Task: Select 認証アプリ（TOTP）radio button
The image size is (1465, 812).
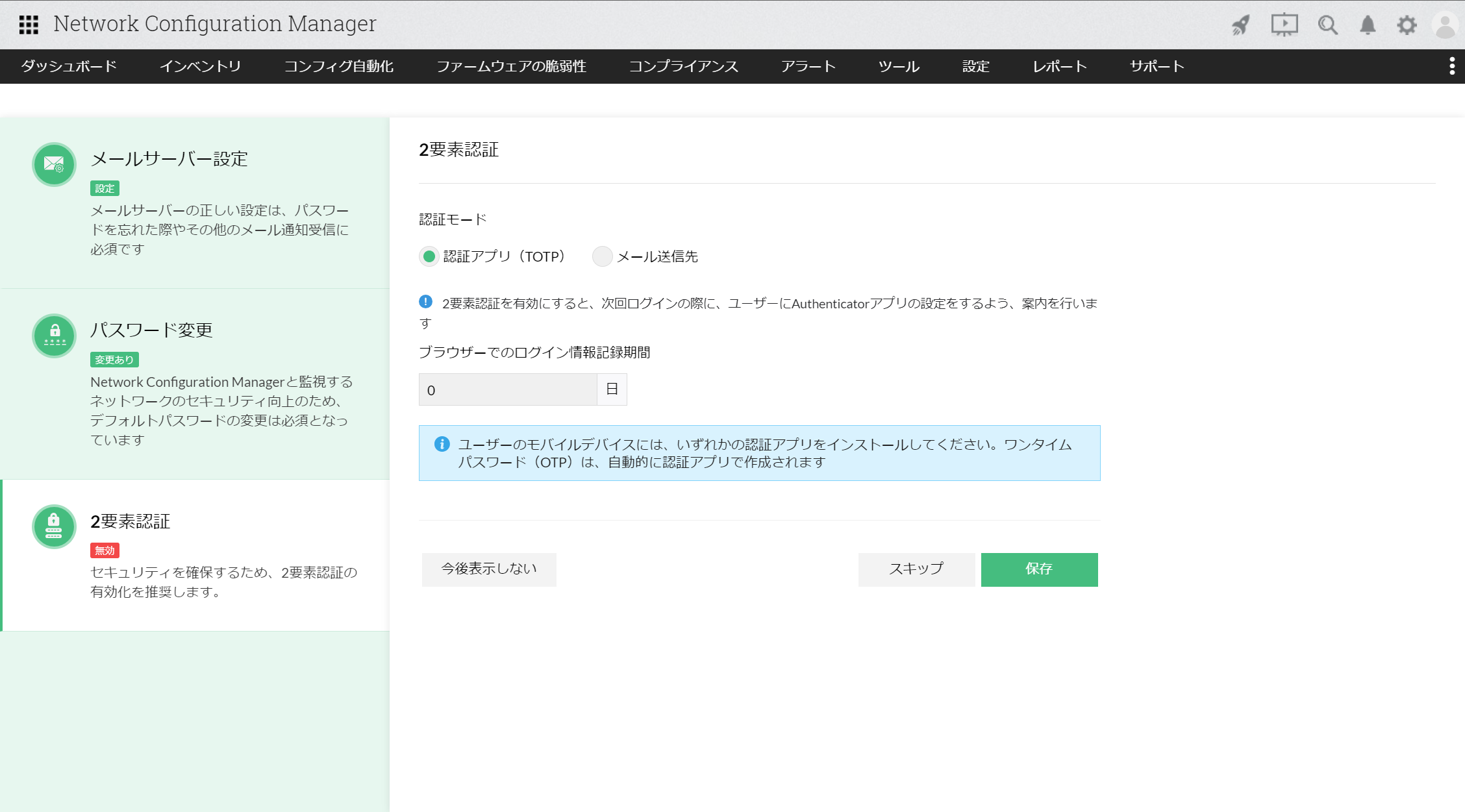Action: coord(429,256)
